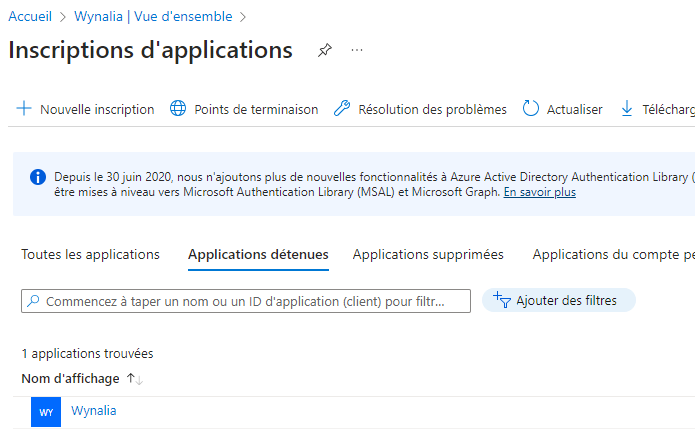Click the WY application tile
This screenshot has width=695, height=432.
[46, 412]
